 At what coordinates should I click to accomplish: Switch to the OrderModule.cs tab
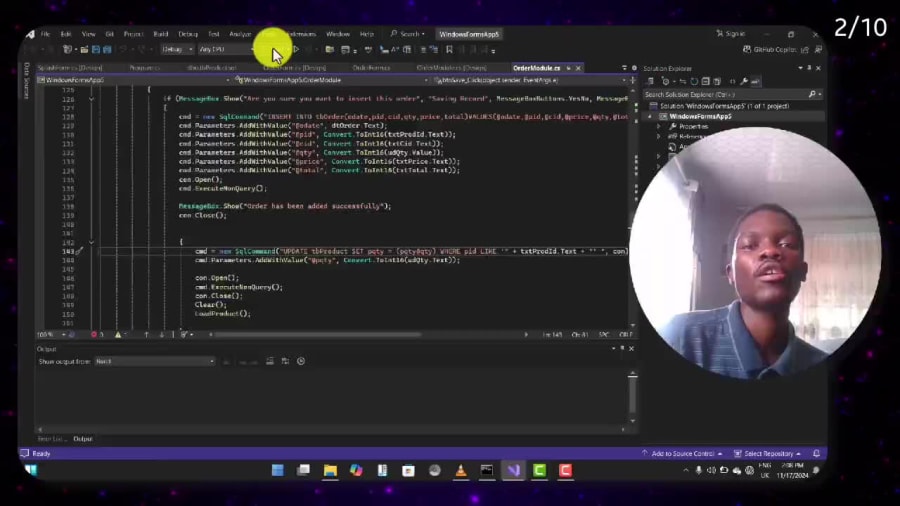click(536, 68)
